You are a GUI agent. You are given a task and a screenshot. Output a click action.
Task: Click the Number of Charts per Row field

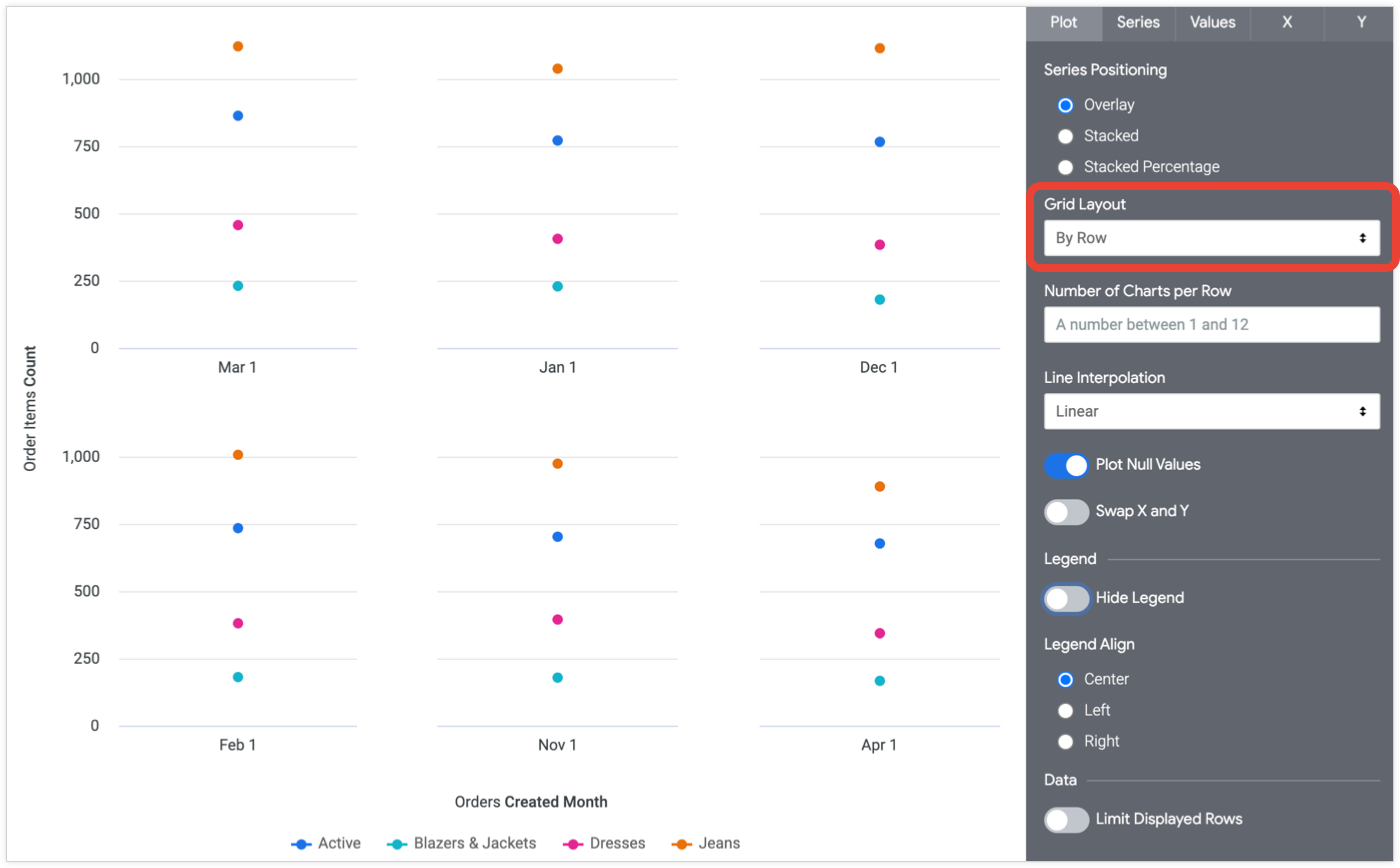1211,324
